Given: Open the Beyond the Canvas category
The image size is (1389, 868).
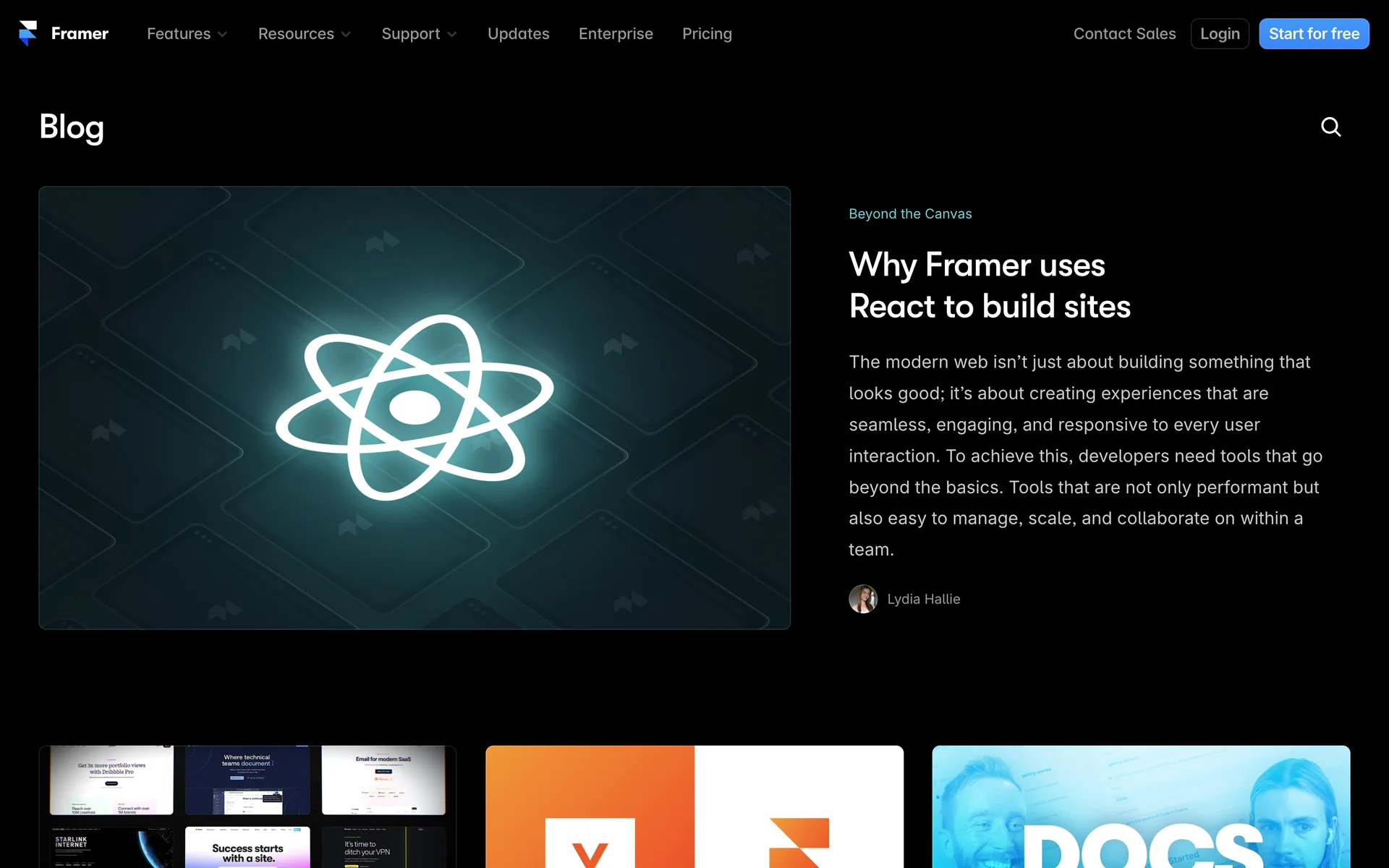Looking at the screenshot, I should pos(910,214).
